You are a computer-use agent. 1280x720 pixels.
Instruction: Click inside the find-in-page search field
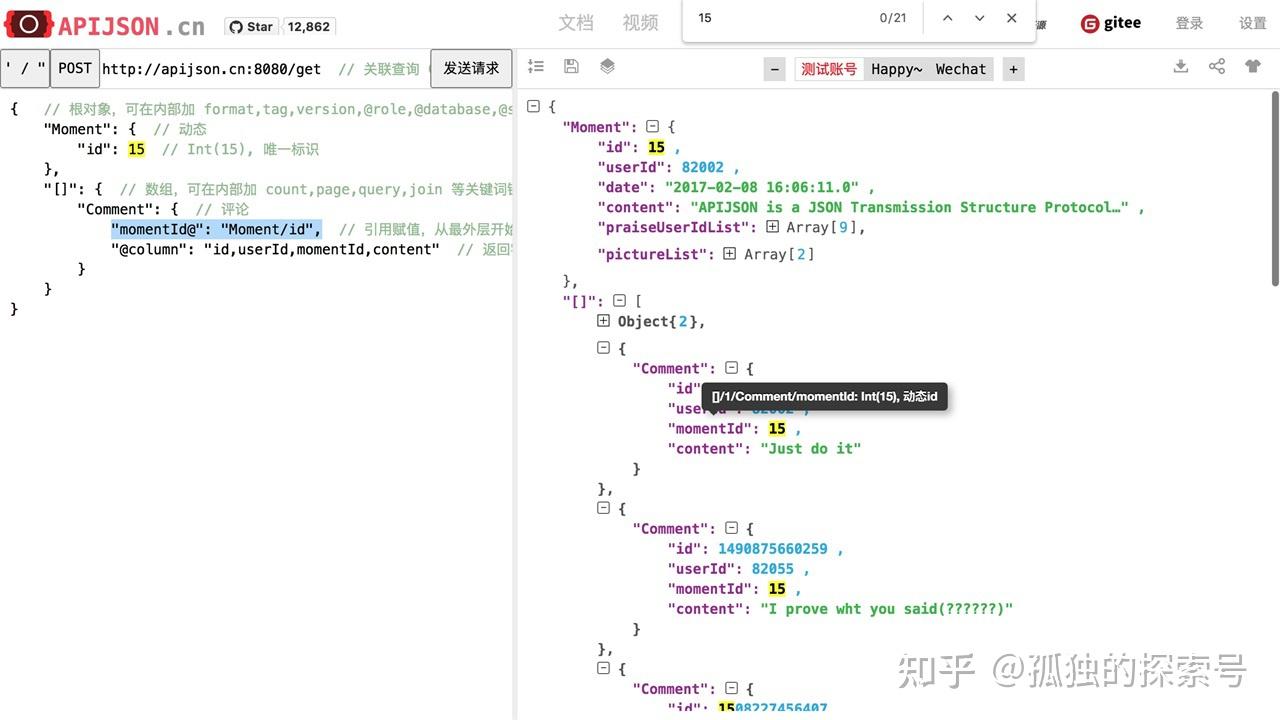tap(780, 18)
